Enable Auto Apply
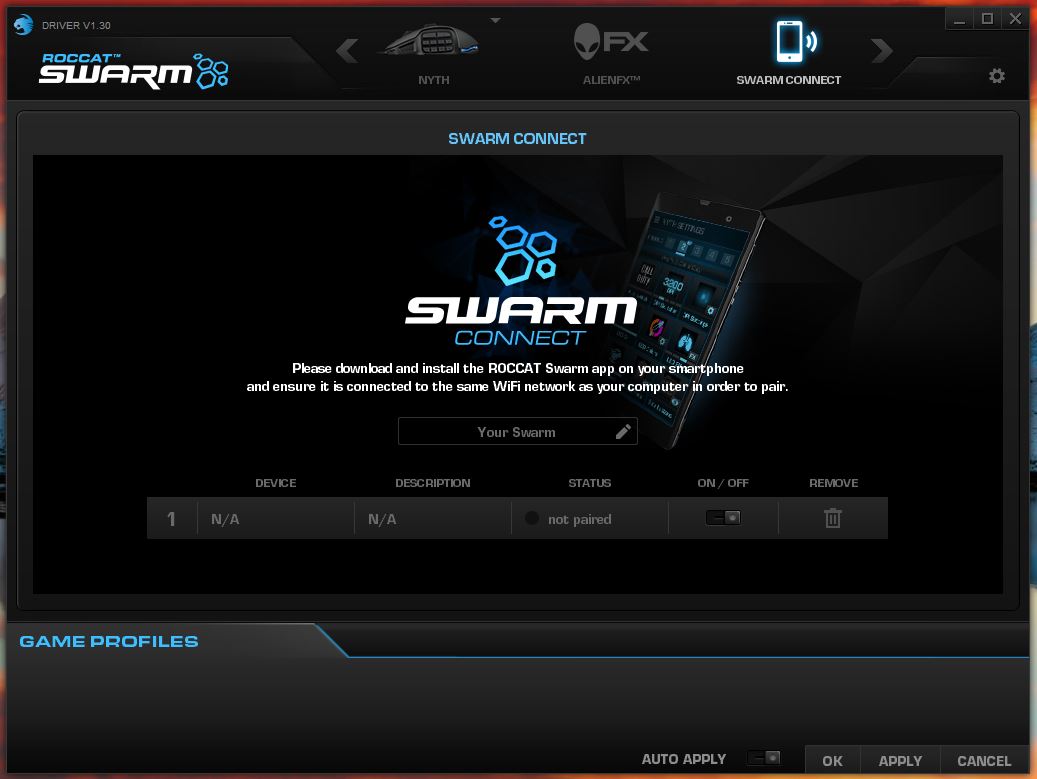Screen dimensions: 1037x779 click(764, 758)
